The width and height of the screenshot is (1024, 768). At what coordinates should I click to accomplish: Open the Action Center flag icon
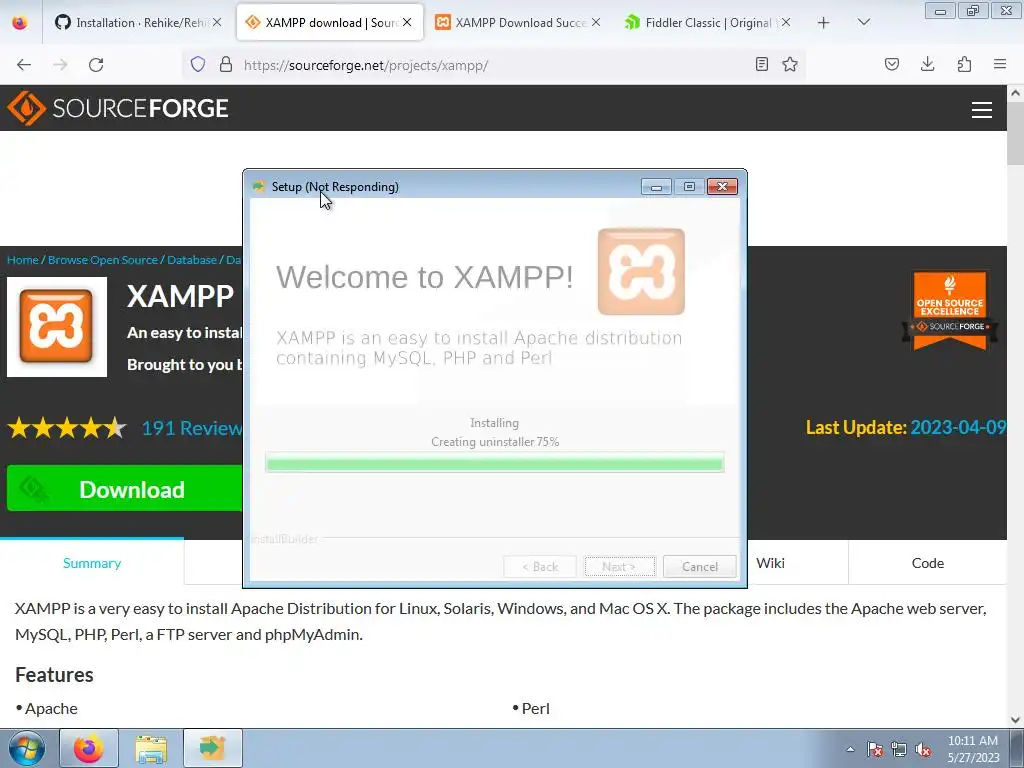[x=874, y=749]
